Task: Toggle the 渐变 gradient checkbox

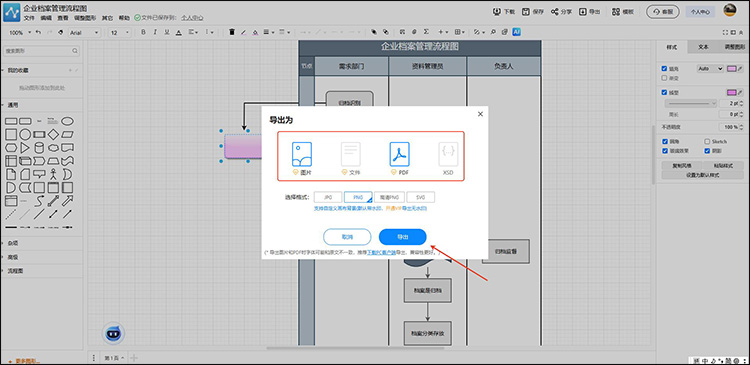Action: 664,78
